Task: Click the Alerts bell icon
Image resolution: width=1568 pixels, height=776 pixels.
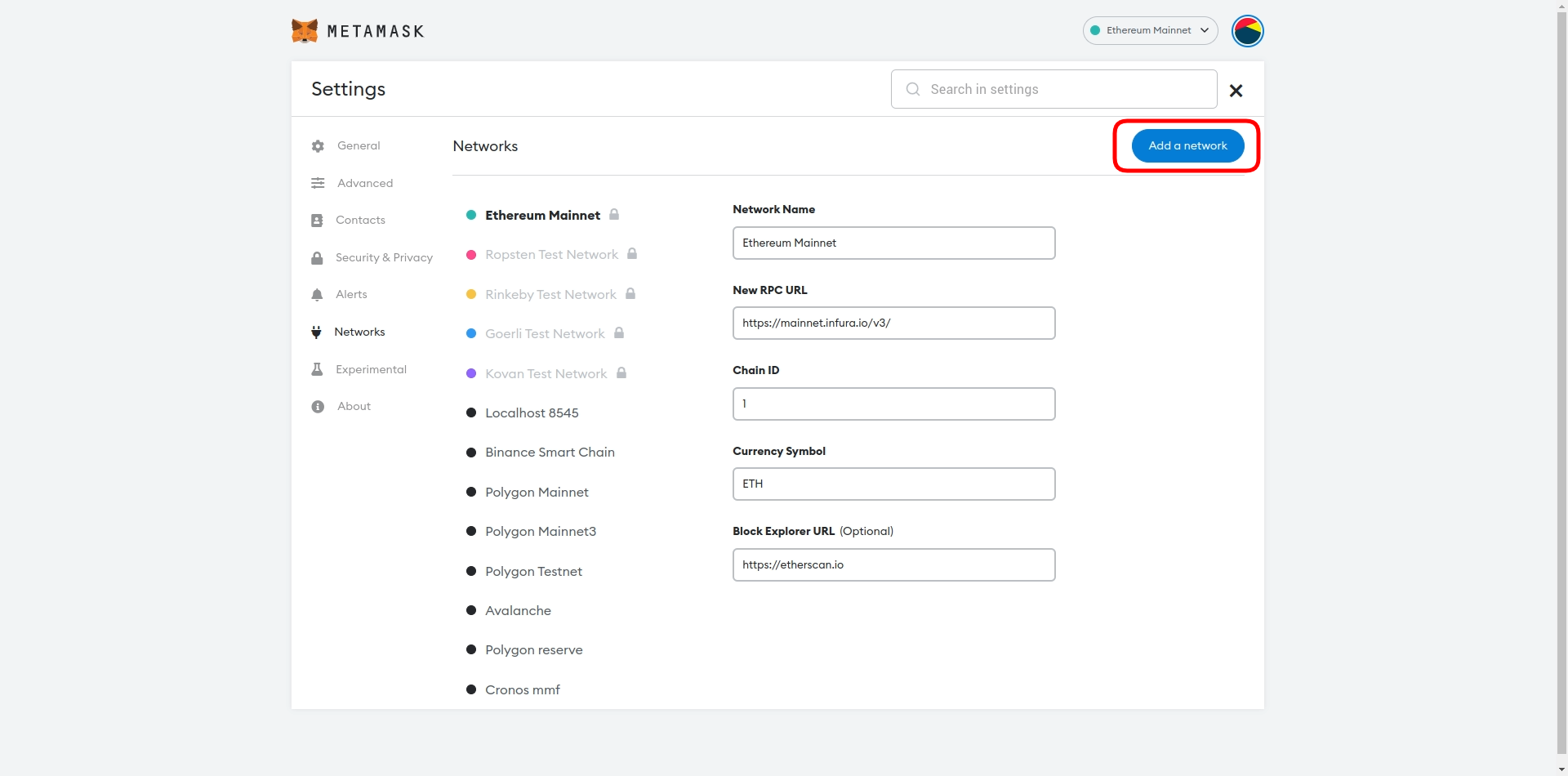Action: [x=317, y=295]
